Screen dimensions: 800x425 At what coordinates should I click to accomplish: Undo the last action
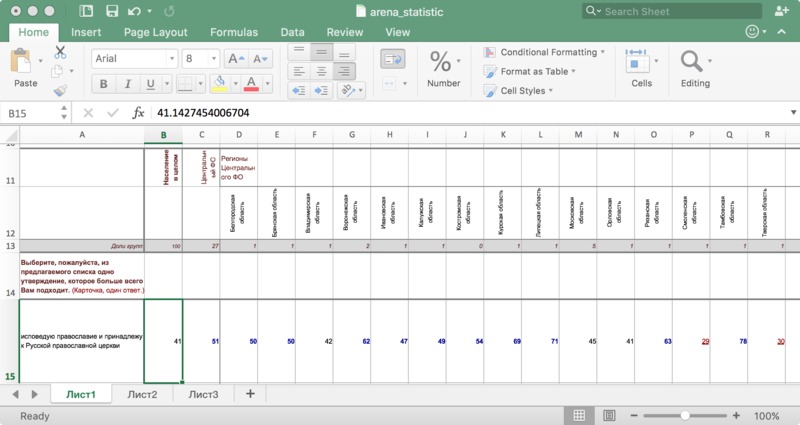(134, 11)
